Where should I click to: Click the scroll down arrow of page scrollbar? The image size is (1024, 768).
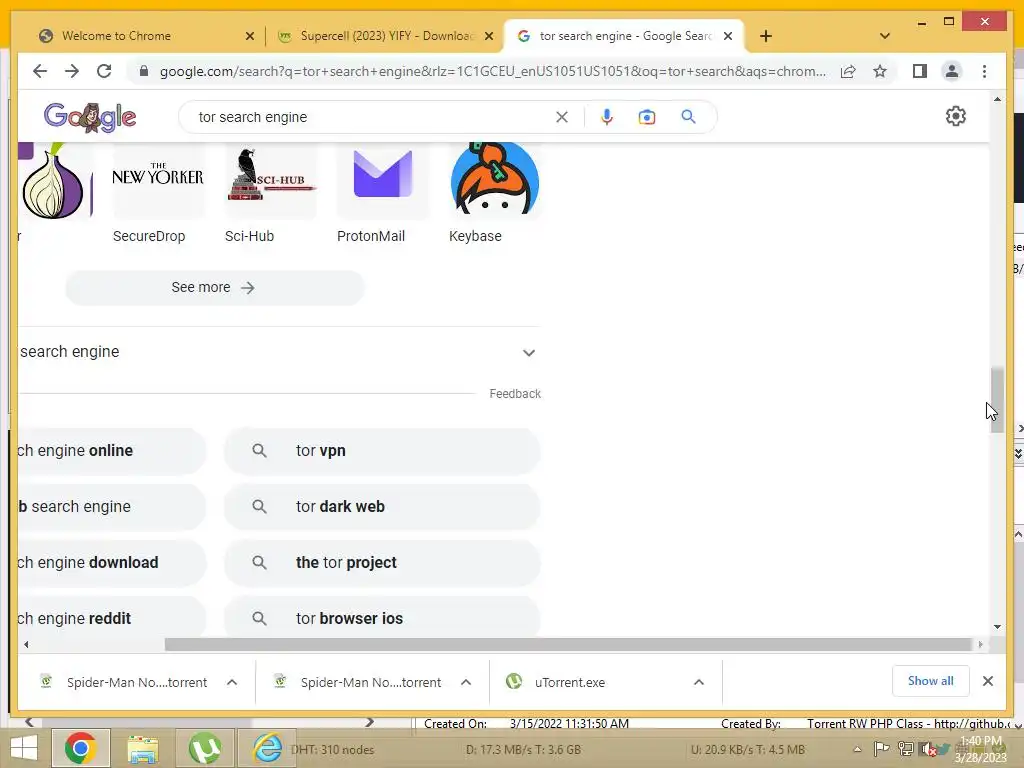pyautogui.click(x=997, y=627)
